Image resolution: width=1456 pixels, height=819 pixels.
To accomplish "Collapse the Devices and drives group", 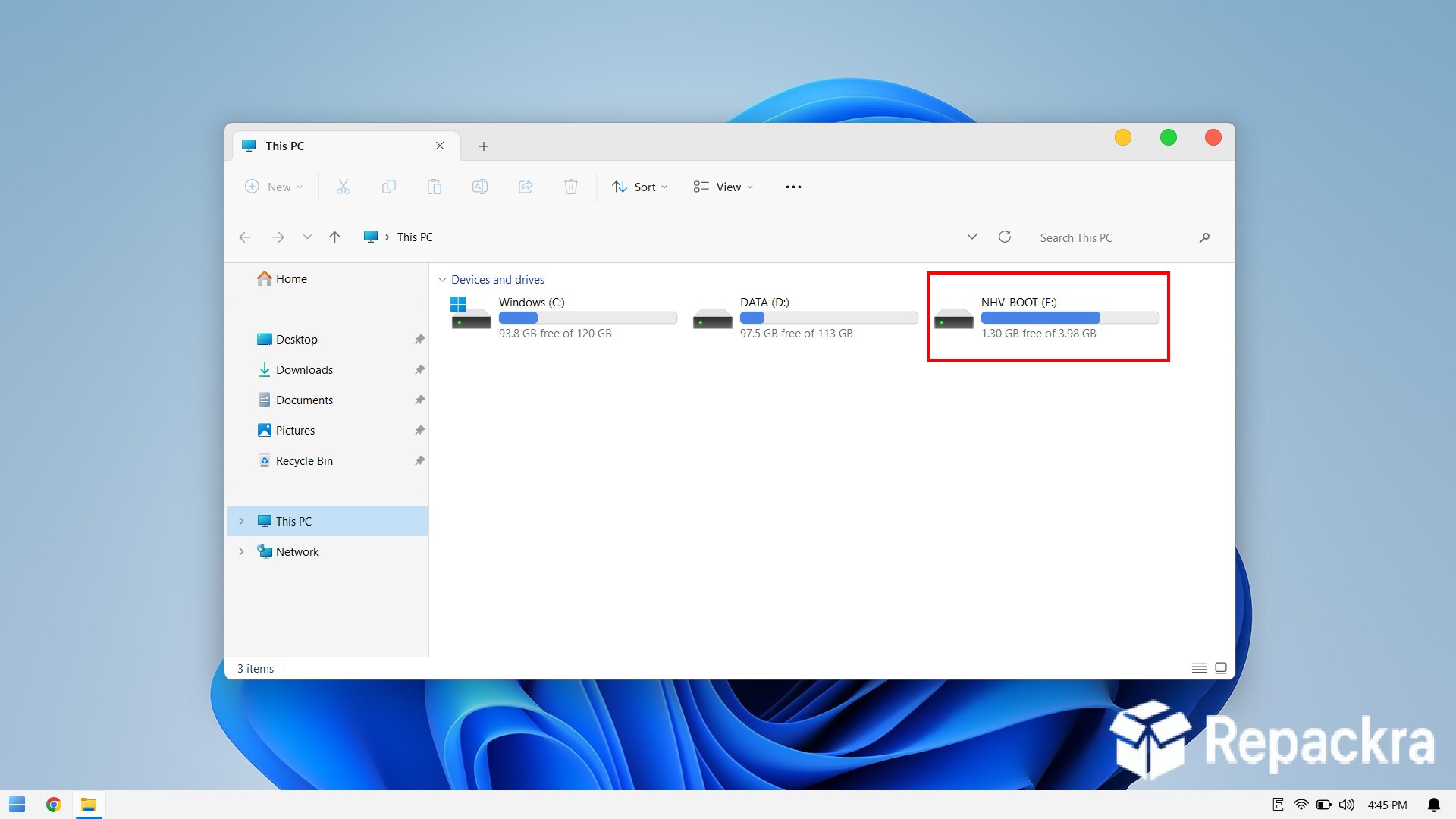I will (442, 280).
